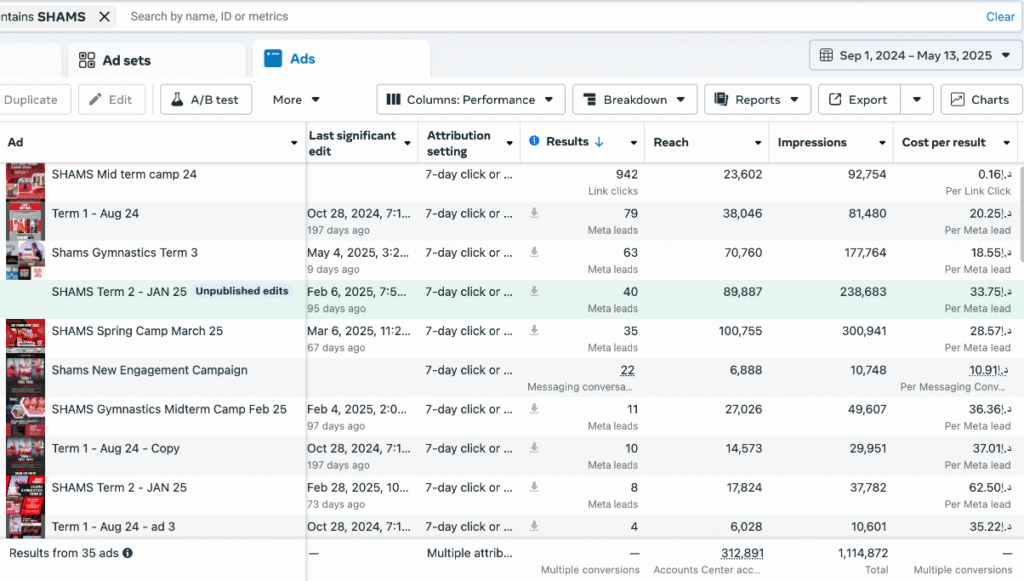Open the Reports menu
The image size is (1024, 581).
pos(757,100)
